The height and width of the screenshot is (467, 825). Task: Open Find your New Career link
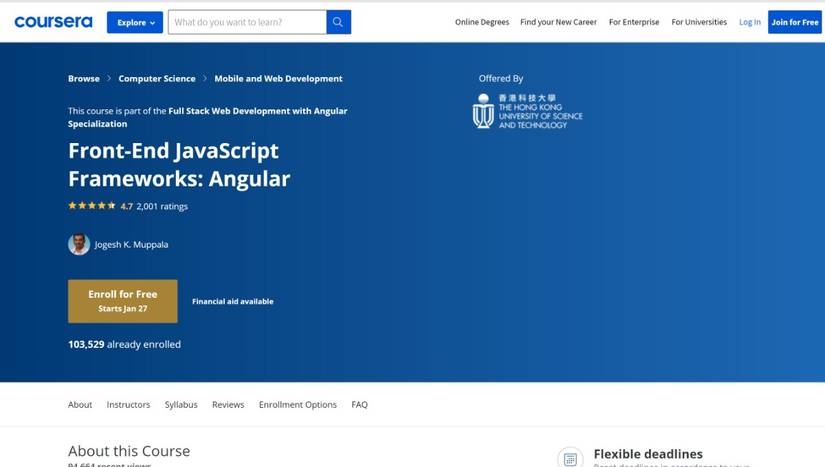point(558,22)
